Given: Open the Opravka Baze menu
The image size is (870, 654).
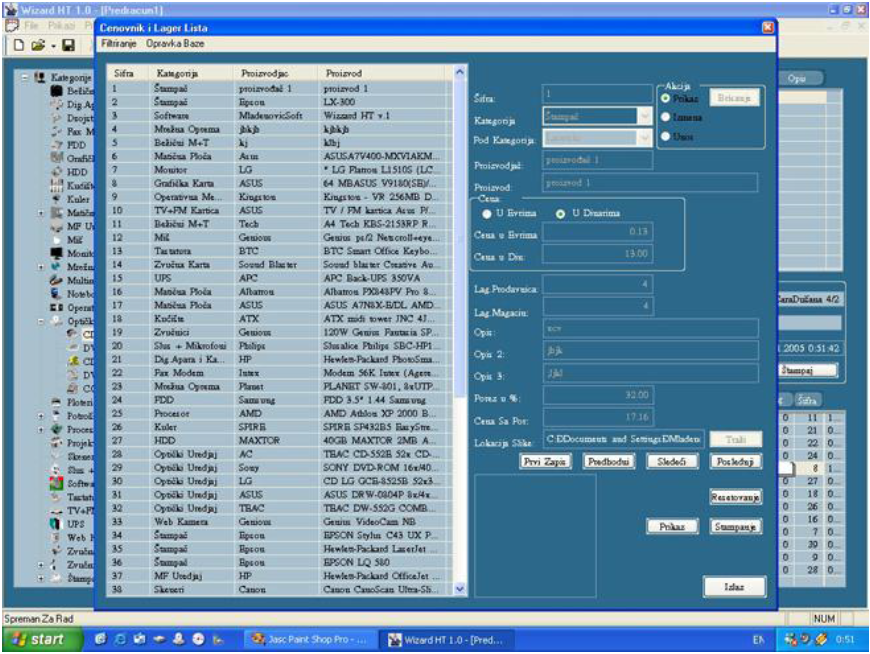Looking at the screenshot, I should click(175, 43).
